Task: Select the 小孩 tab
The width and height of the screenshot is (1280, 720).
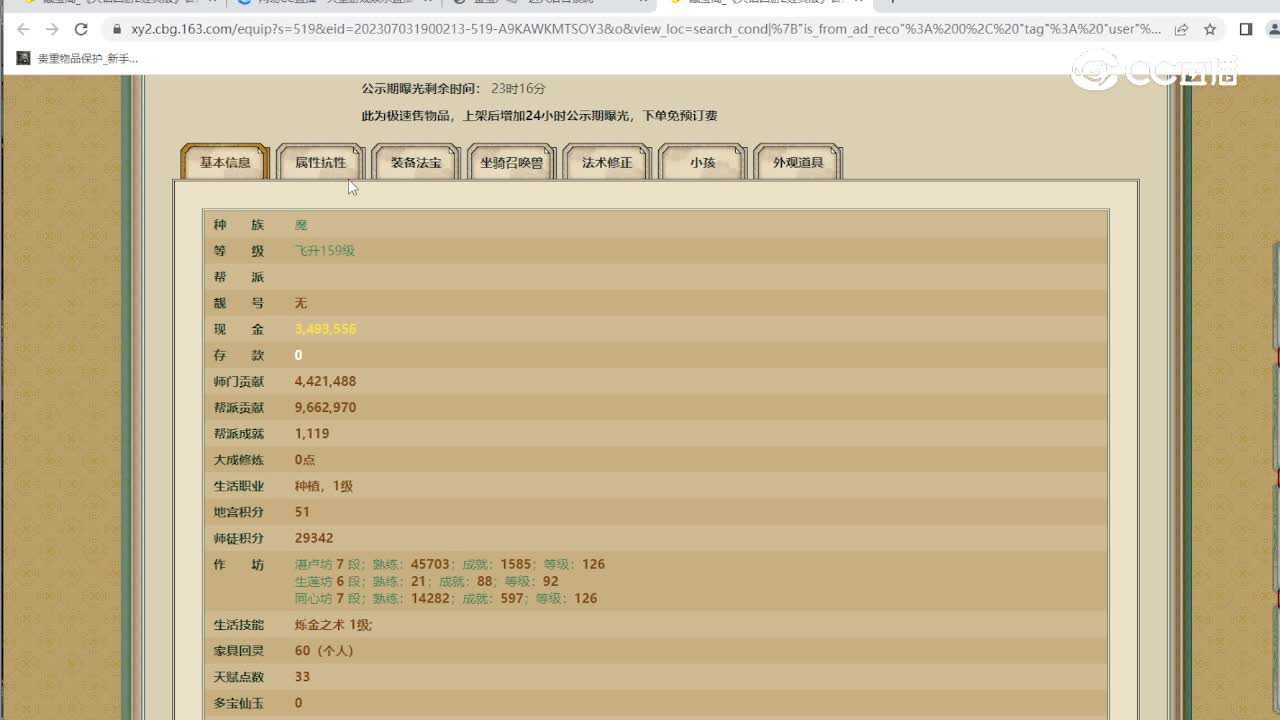Action: (702, 162)
